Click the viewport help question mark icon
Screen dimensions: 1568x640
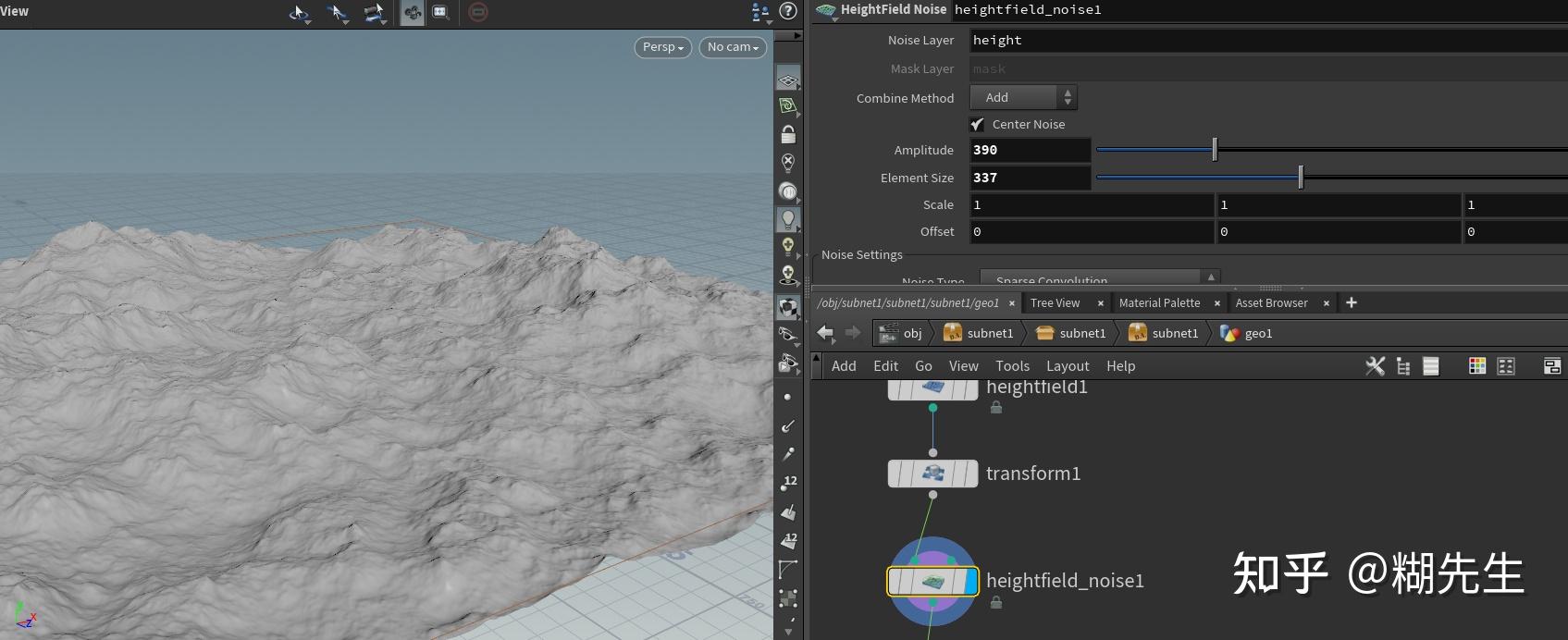pyautogui.click(x=788, y=11)
